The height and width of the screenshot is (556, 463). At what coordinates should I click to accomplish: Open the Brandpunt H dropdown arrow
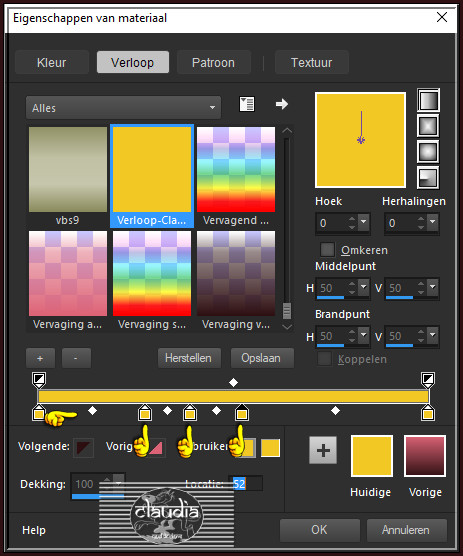tap(364, 335)
